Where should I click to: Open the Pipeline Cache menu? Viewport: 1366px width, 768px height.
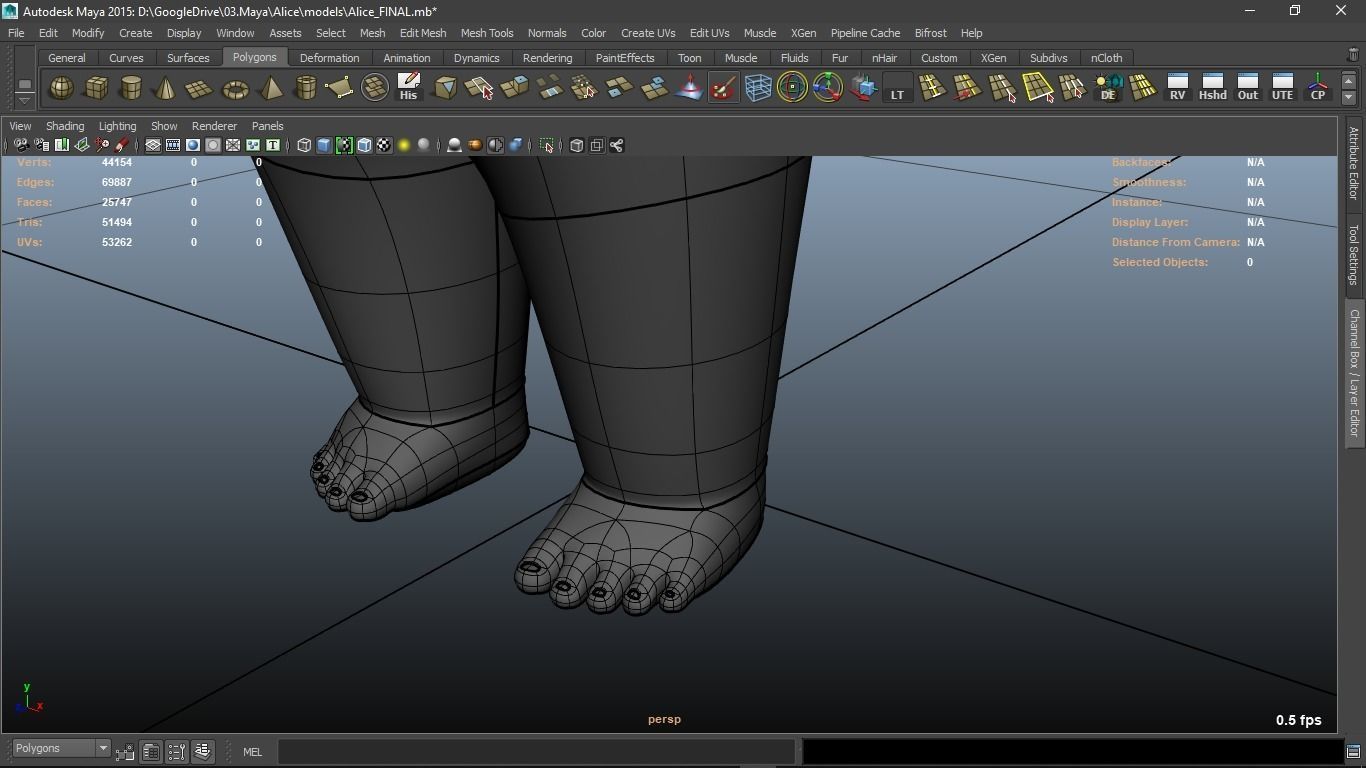(865, 33)
